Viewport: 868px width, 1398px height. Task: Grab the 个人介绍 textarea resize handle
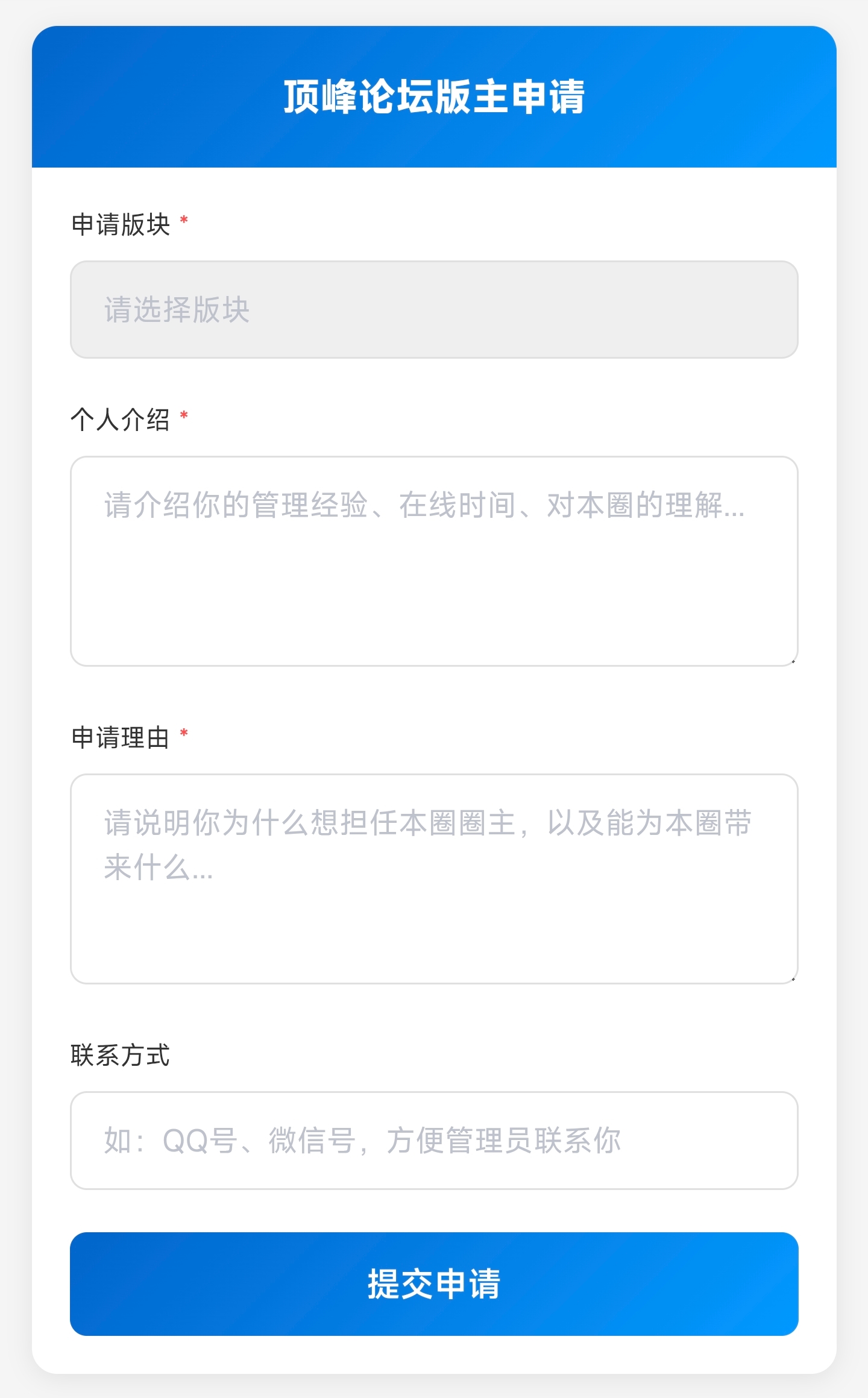[x=793, y=661]
